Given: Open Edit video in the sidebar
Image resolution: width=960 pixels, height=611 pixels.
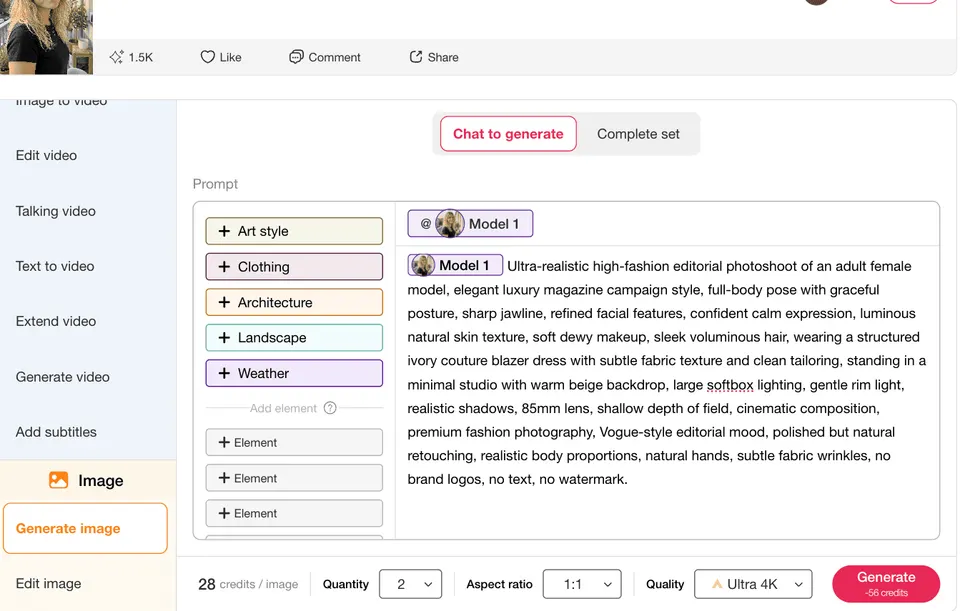Looking at the screenshot, I should click(47, 156).
